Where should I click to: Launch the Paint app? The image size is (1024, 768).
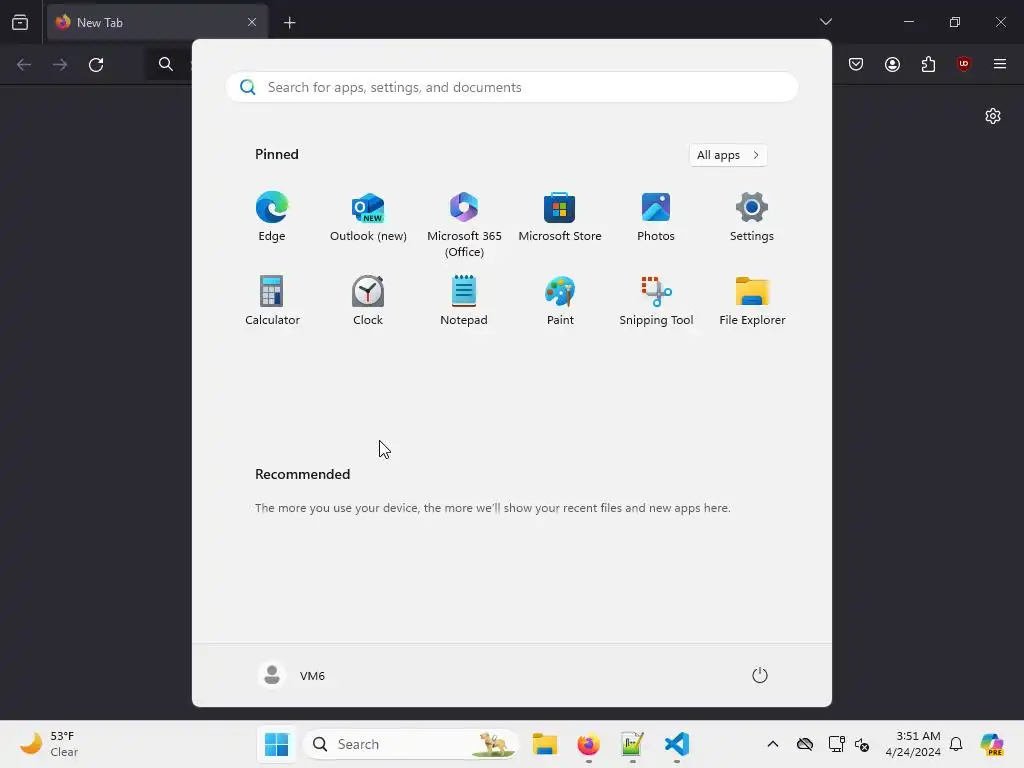point(560,300)
